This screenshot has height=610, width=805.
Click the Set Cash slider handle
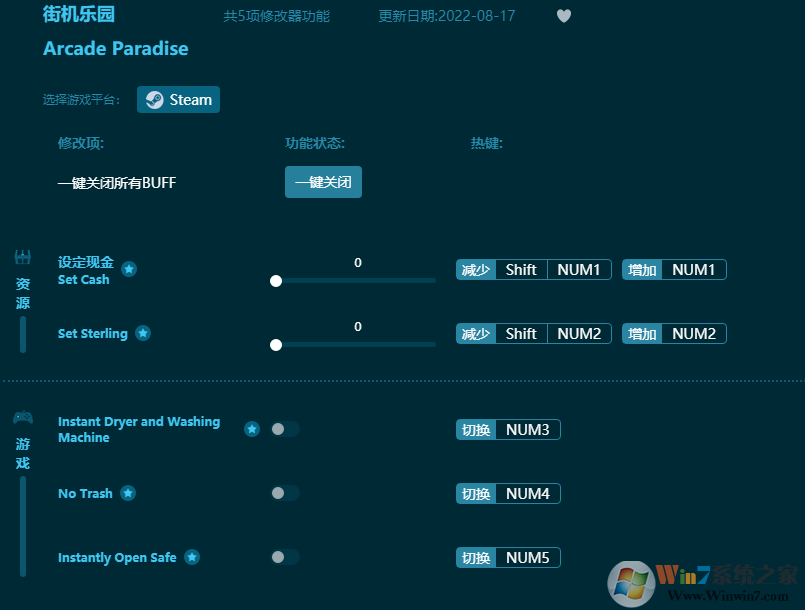tap(276, 281)
